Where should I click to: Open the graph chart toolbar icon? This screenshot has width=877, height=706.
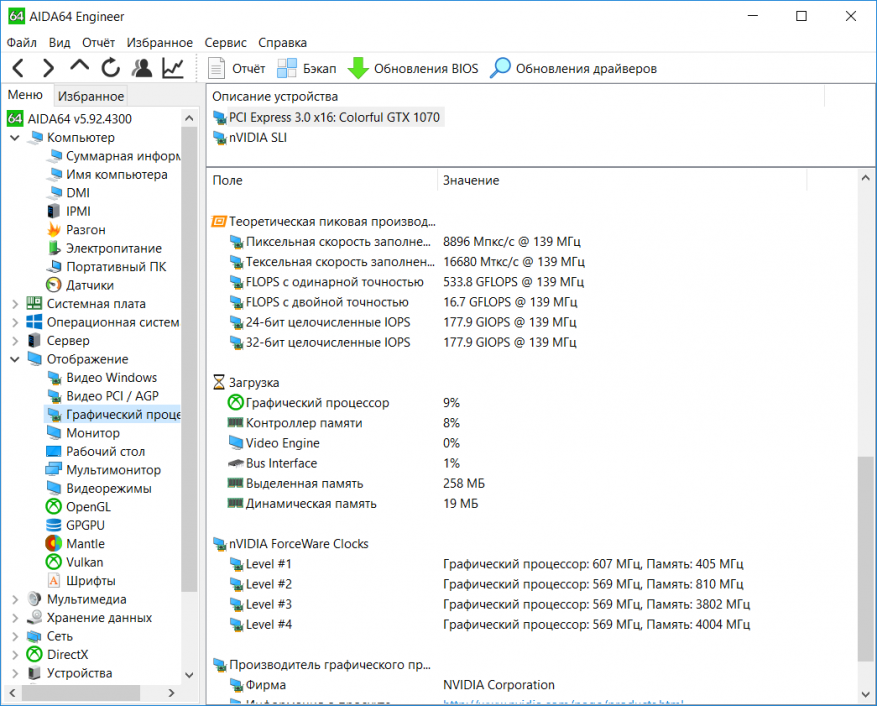click(173, 68)
